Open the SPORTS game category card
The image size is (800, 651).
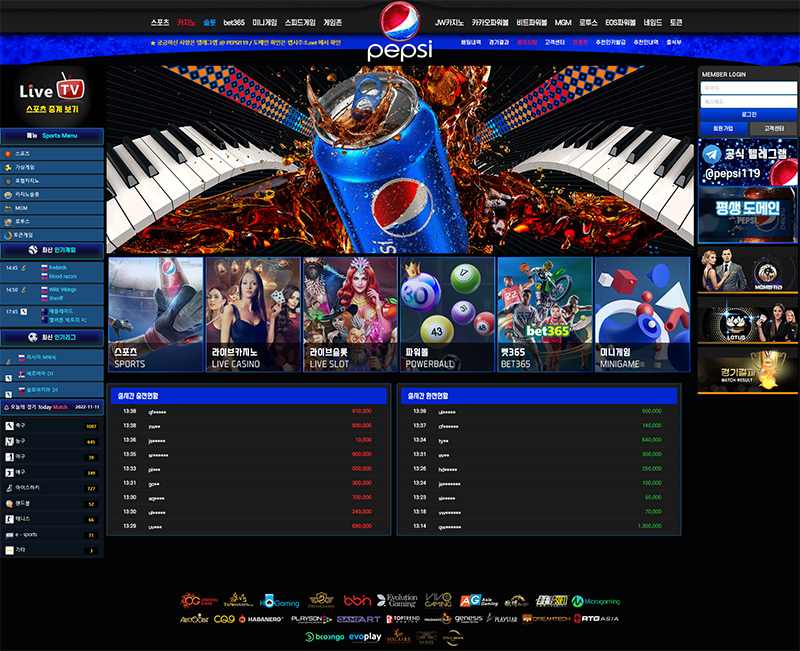(156, 314)
